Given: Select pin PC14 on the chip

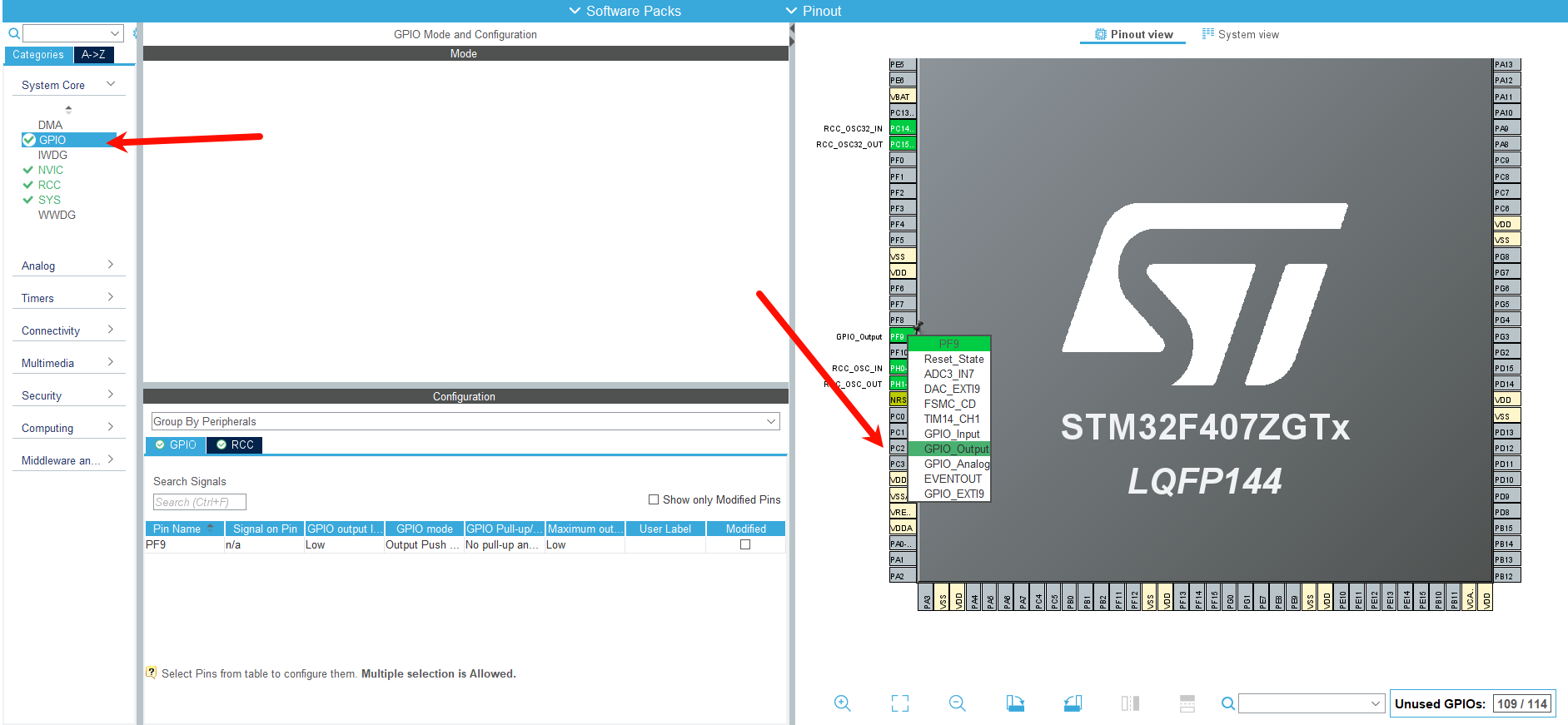Looking at the screenshot, I should pos(903,128).
